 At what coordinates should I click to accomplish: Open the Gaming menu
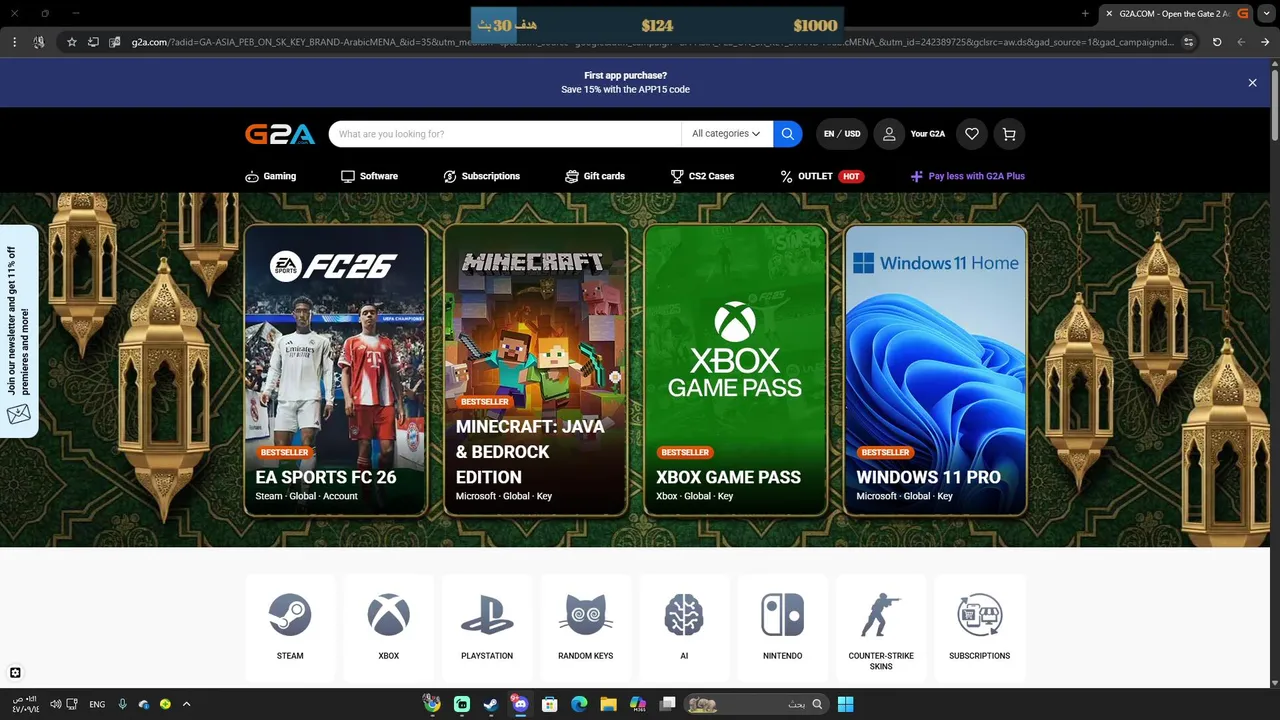click(271, 176)
